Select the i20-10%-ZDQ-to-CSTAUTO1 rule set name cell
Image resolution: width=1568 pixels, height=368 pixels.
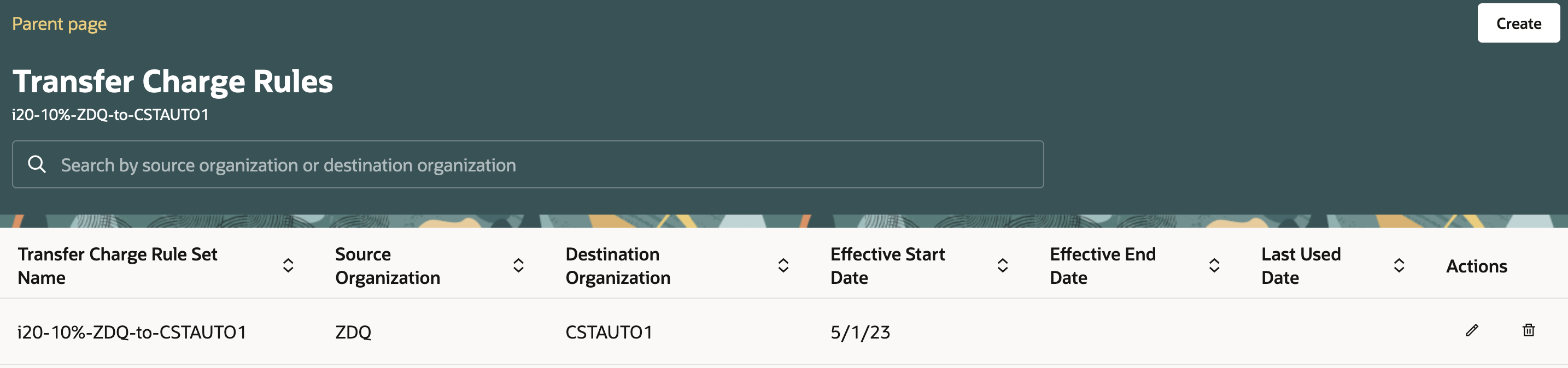tap(131, 332)
